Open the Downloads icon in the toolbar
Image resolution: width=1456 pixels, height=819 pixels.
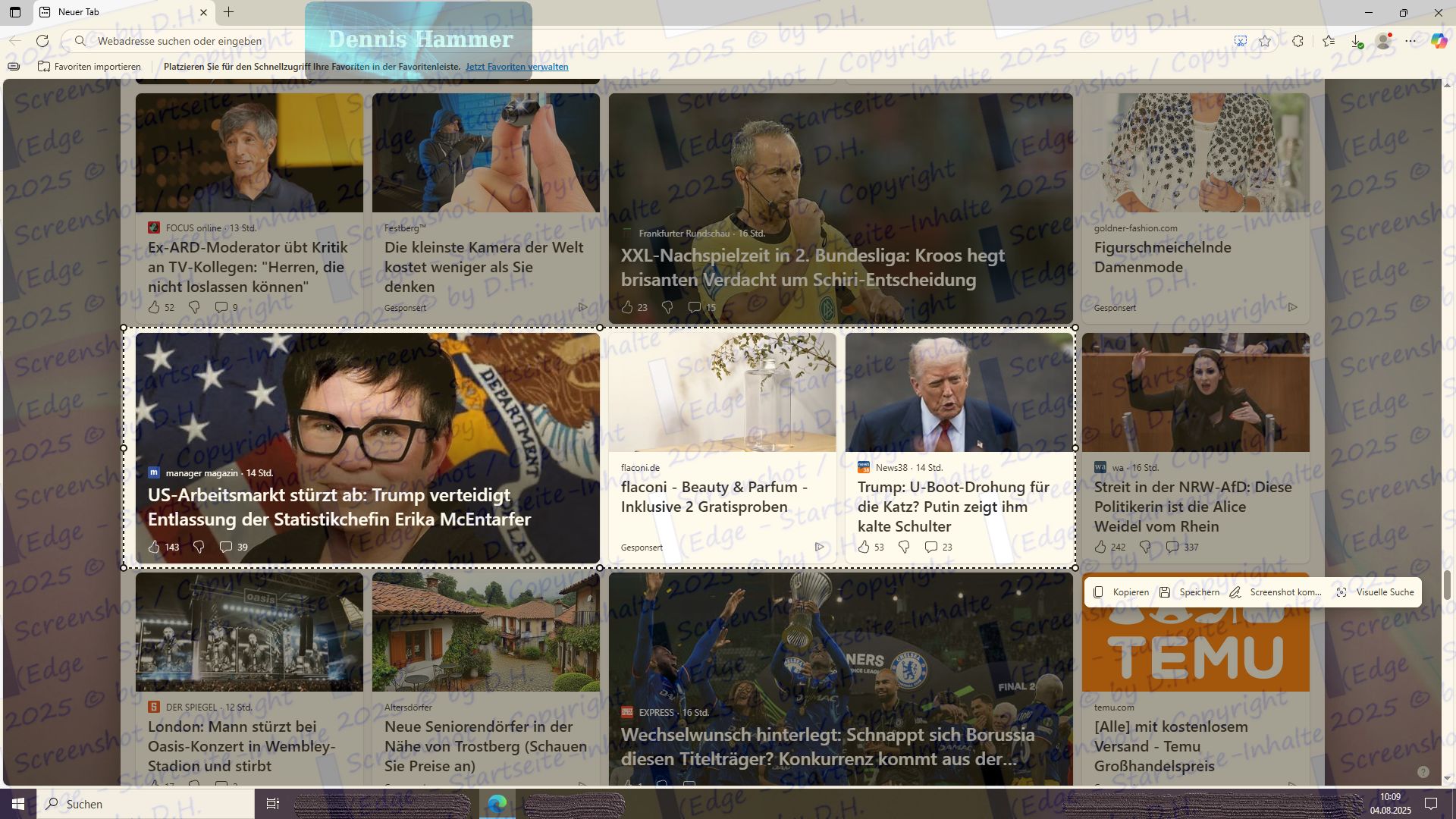coord(1357,41)
